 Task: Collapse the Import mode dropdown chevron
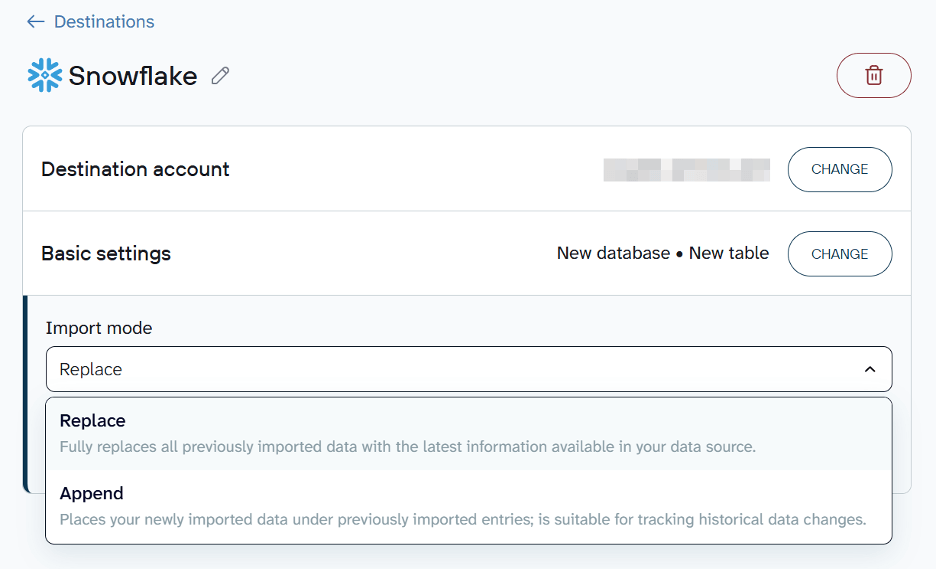[x=869, y=369]
